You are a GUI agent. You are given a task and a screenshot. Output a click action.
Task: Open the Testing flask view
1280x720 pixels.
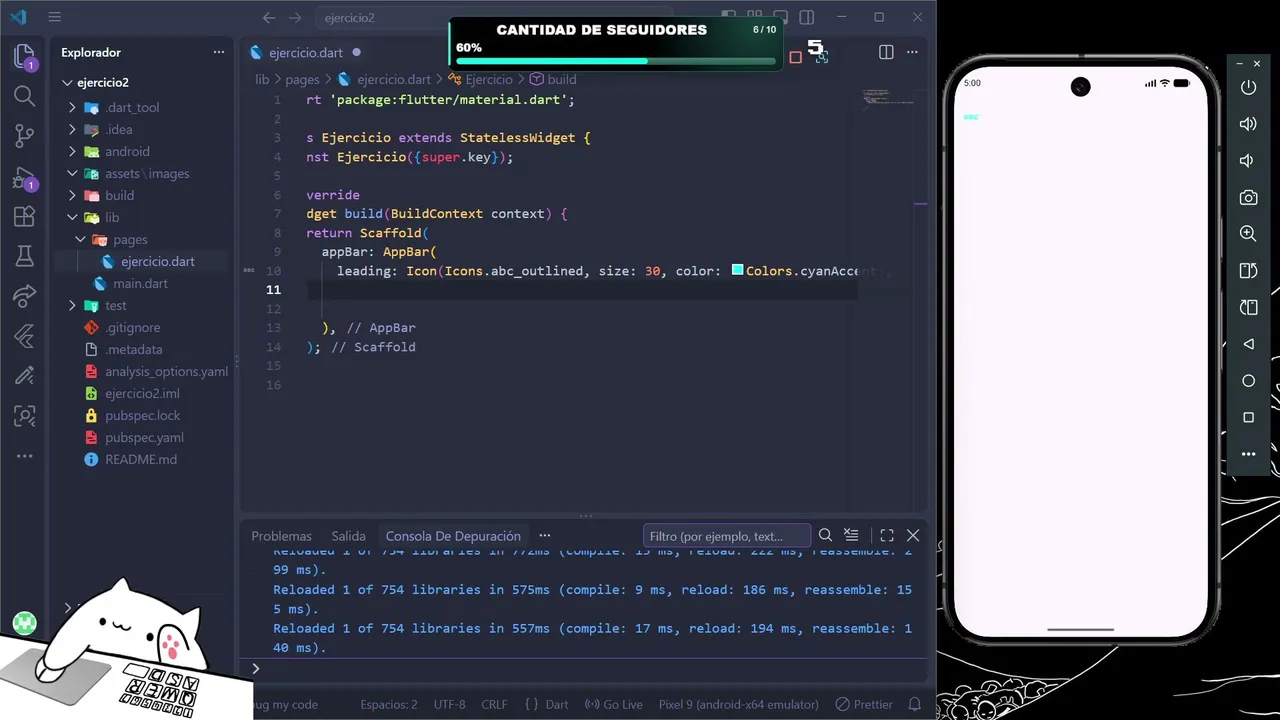pos(24,256)
